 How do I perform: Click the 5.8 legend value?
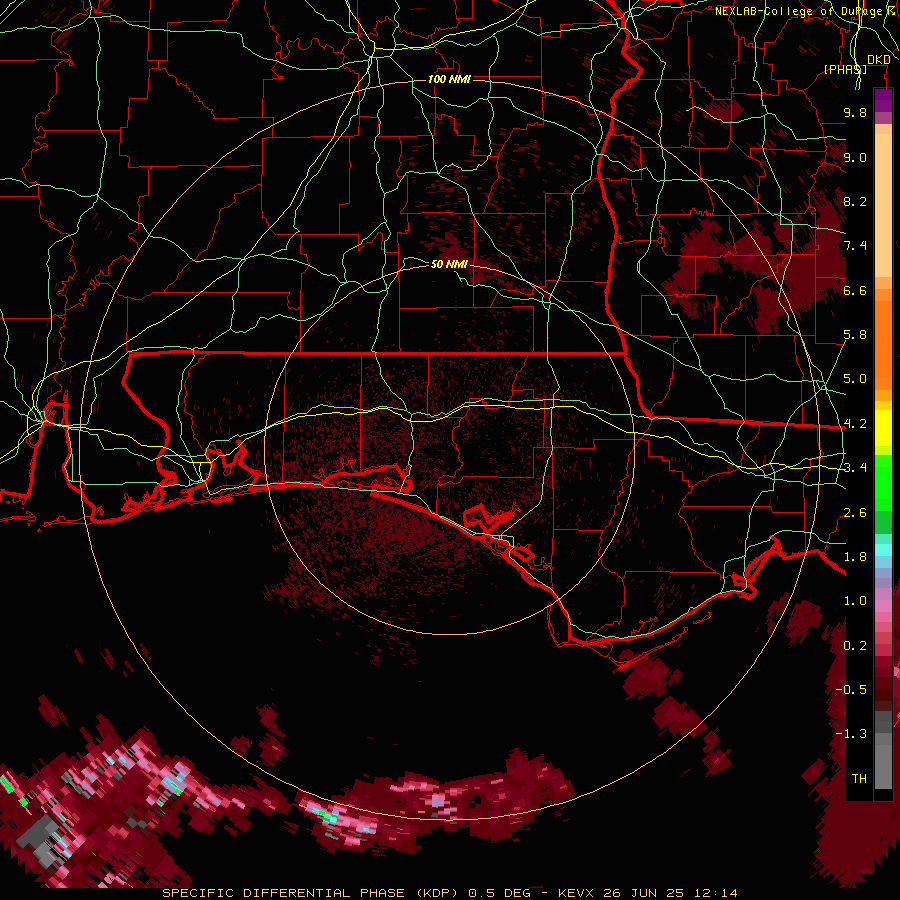[x=855, y=335]
